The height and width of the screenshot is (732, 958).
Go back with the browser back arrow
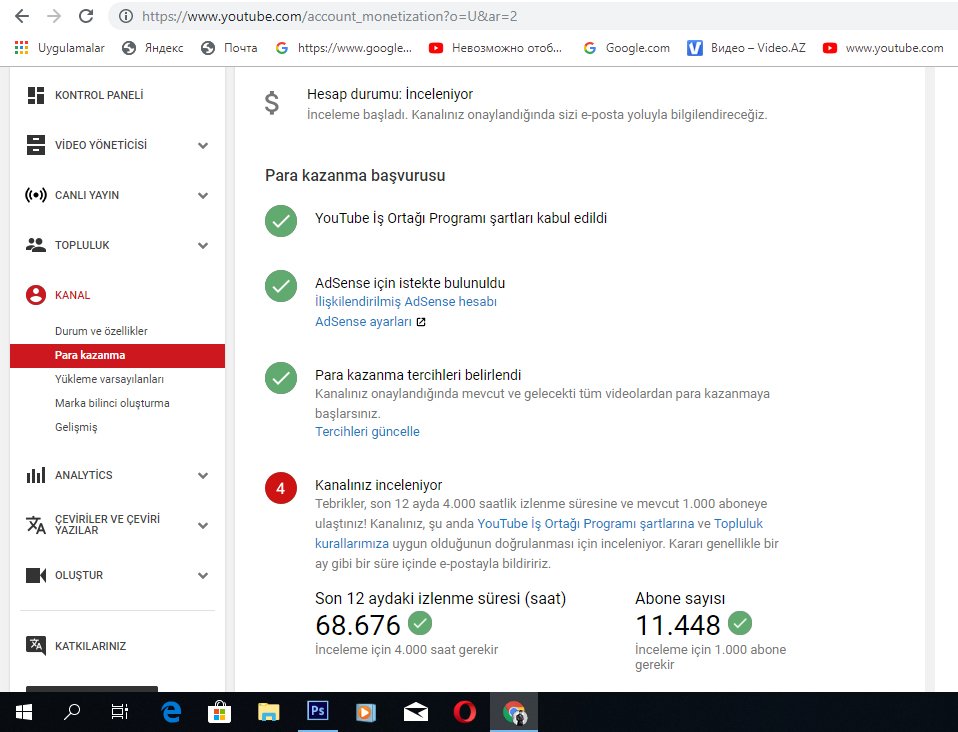tap(22, 16)
